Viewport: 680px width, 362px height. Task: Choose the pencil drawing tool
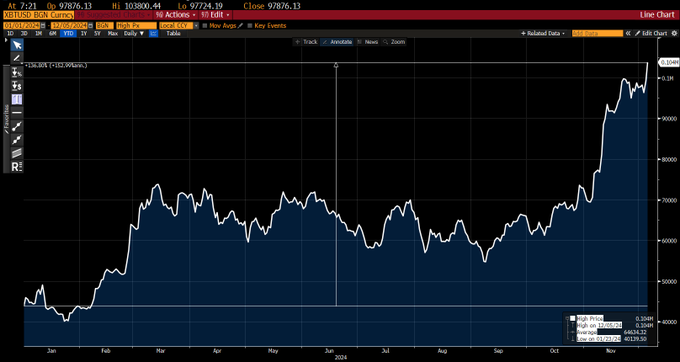coord(17,58)
